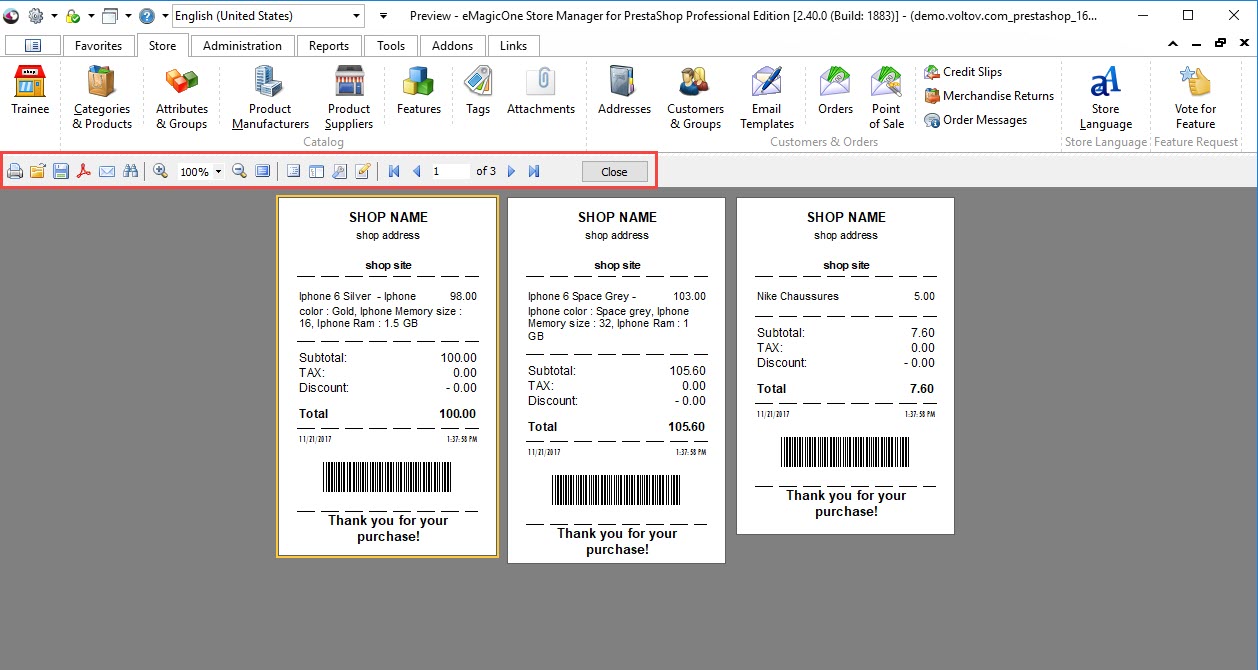Click the Find binoculars icon
Image resolution: width=1258 pixels, height=670 pixels.
click(130, 171)
